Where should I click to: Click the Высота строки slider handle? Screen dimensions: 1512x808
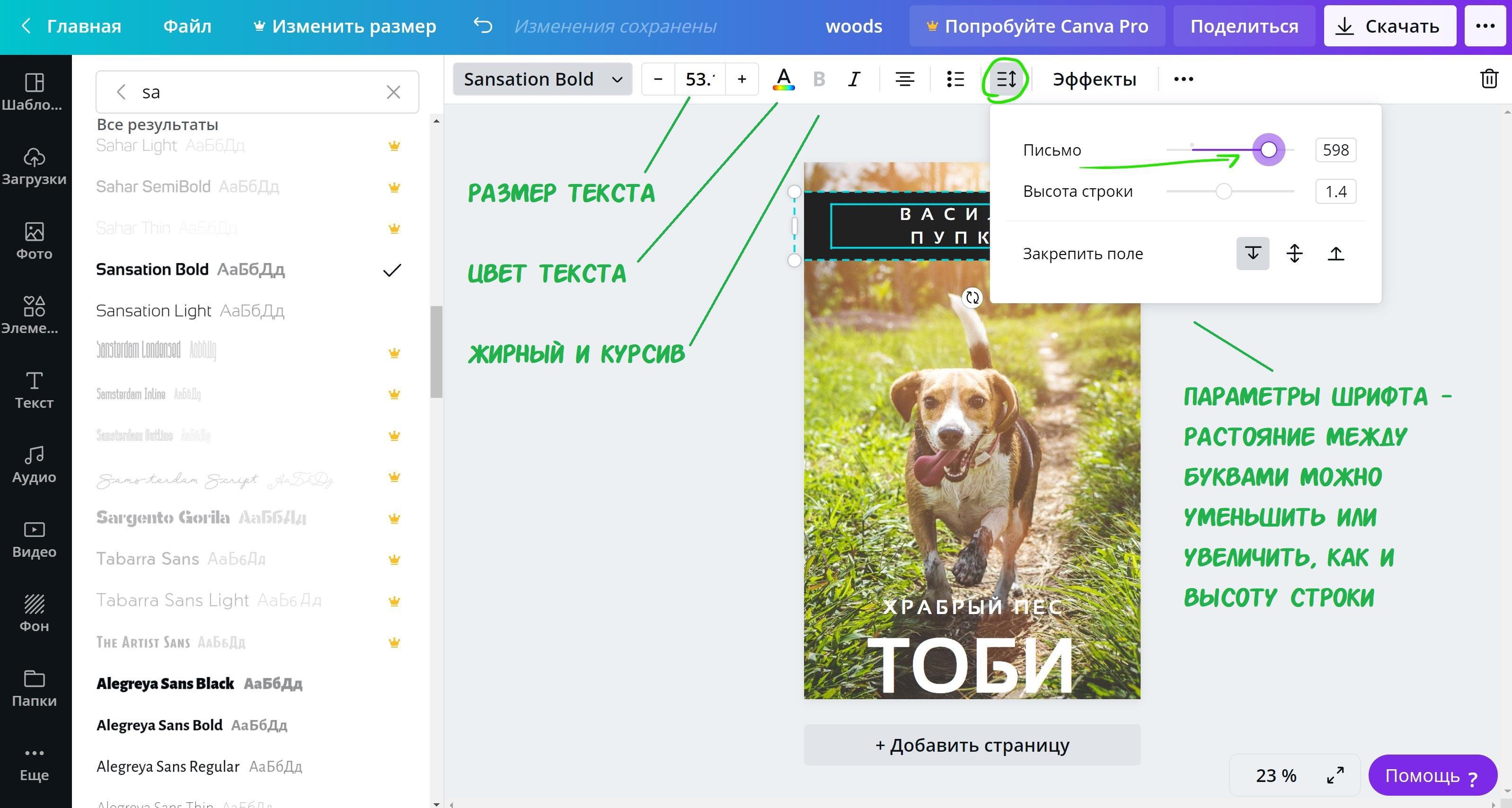1223,191
